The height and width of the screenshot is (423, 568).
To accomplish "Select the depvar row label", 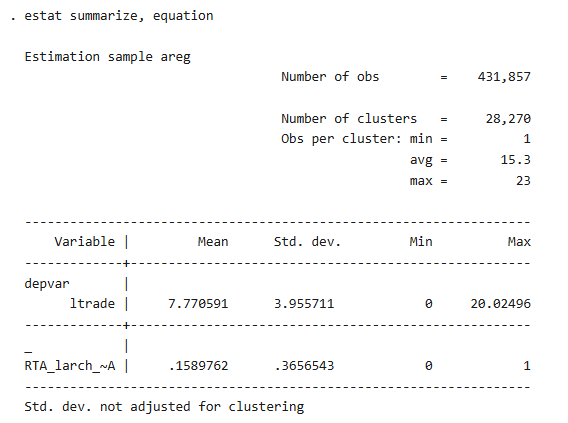I will [47, 284].
